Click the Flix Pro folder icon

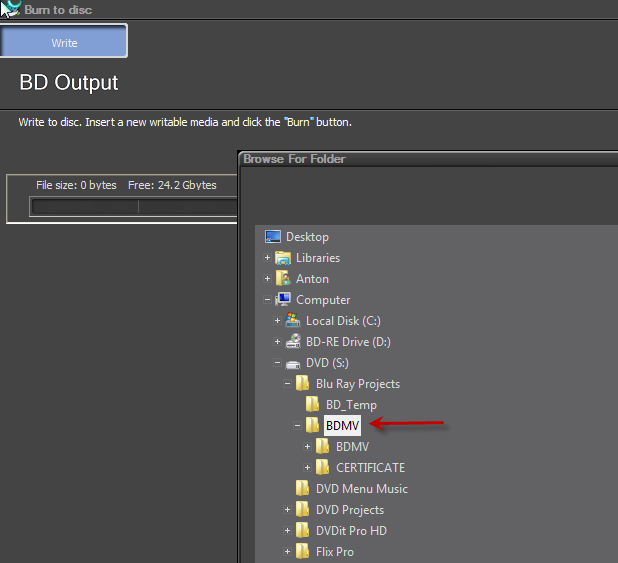tap(303, 551)
